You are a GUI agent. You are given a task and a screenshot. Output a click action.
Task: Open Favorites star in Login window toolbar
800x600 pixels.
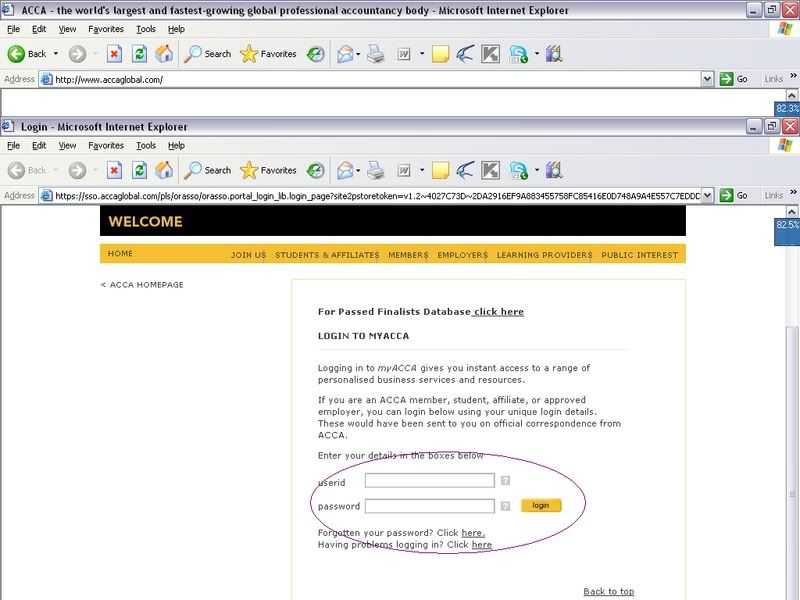click(268, 170)
